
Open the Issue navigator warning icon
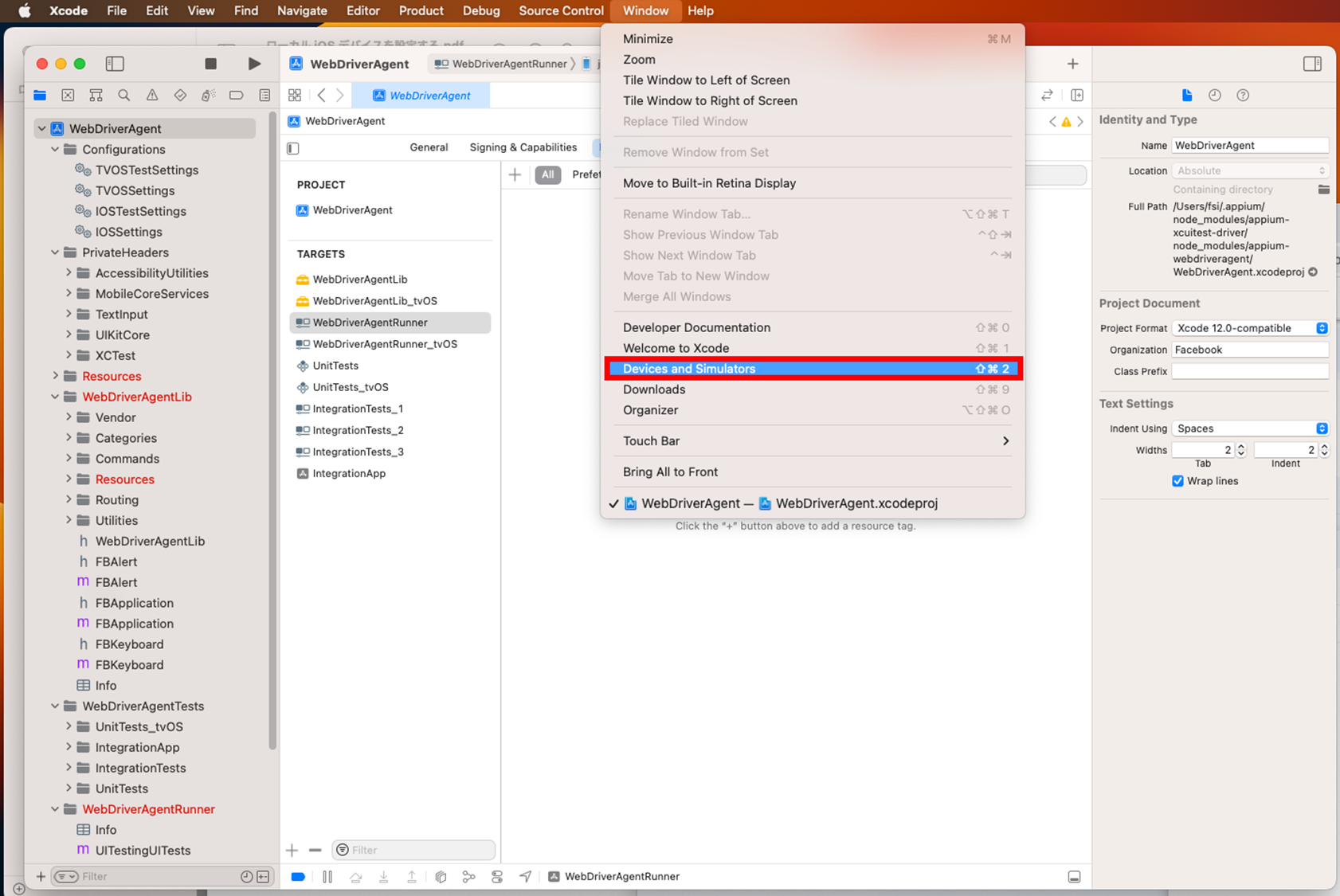click(152, 96)
